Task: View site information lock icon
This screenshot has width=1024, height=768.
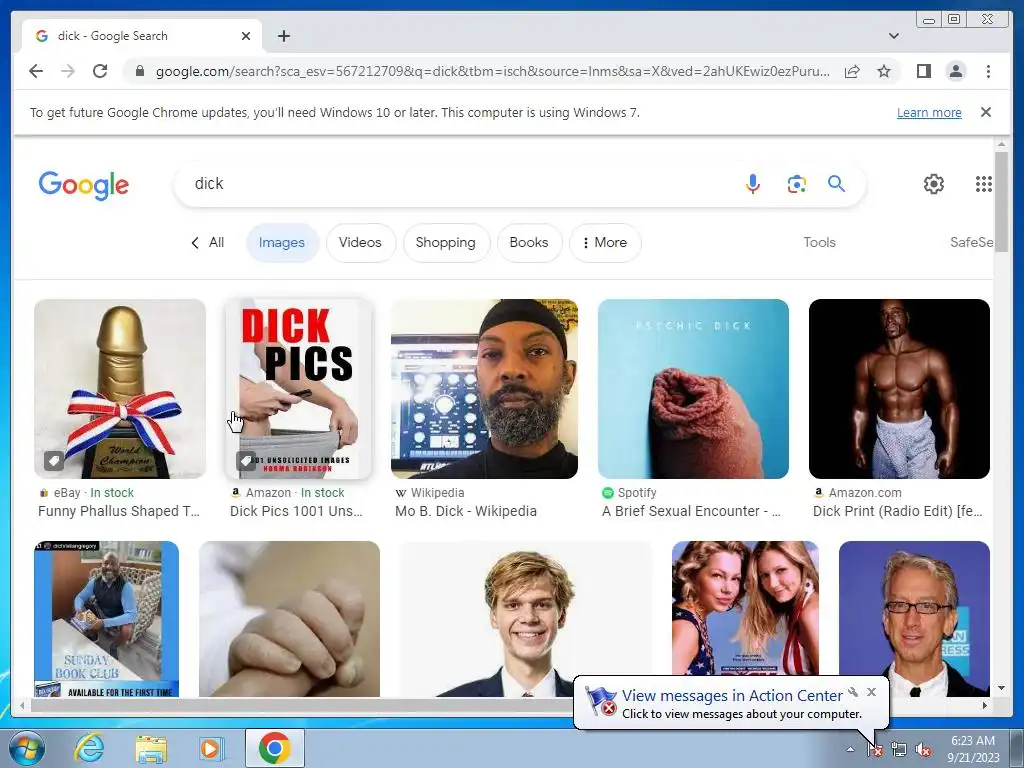Action: 139,71
